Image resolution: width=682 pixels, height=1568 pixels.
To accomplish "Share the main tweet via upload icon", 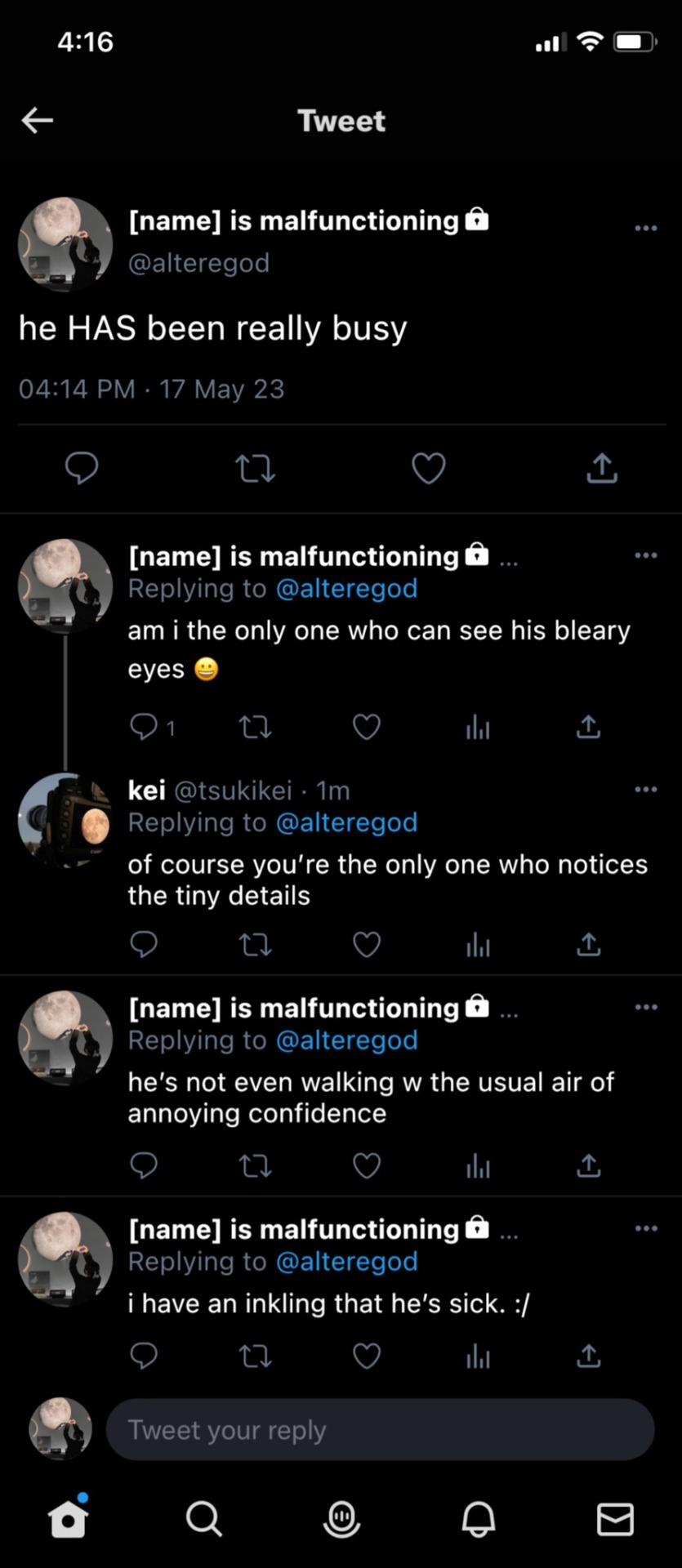I will point(602,469).
